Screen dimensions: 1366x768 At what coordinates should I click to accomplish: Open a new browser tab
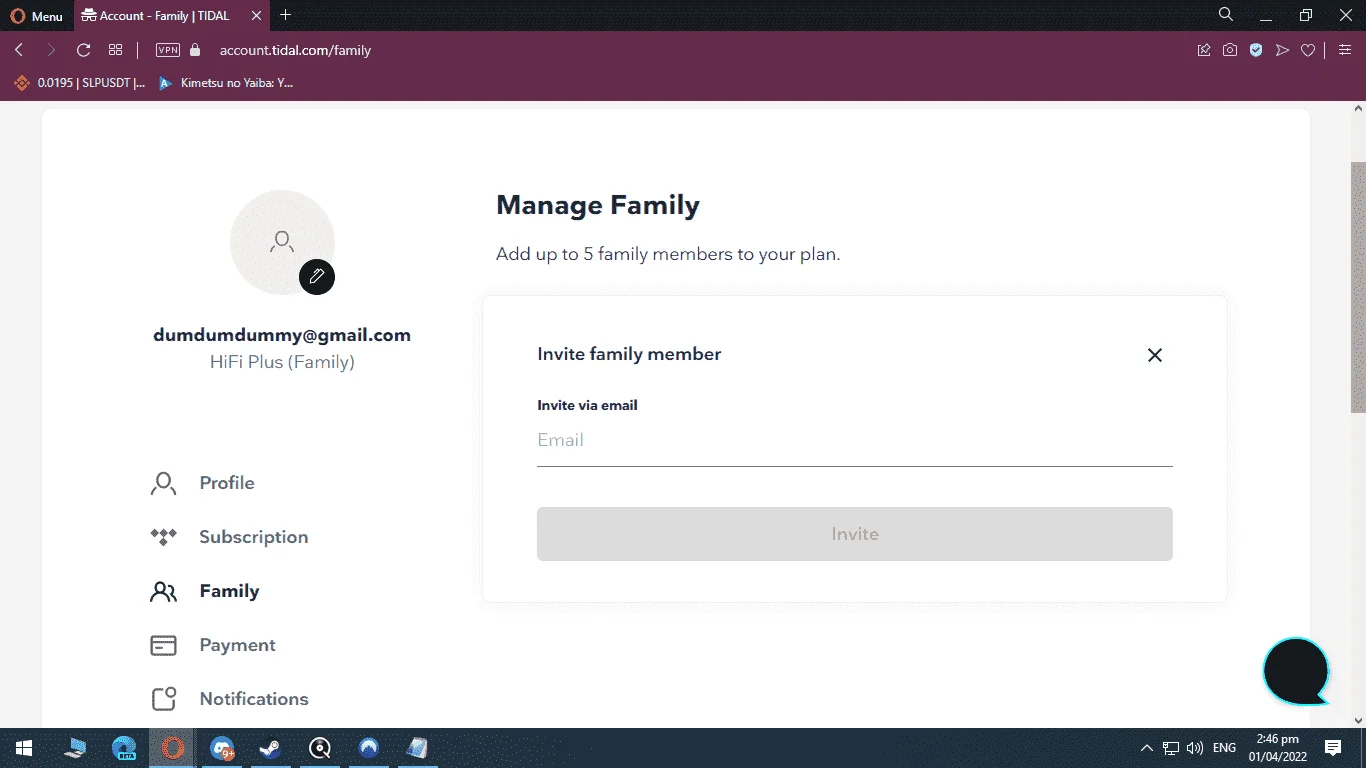pos(286,15)
